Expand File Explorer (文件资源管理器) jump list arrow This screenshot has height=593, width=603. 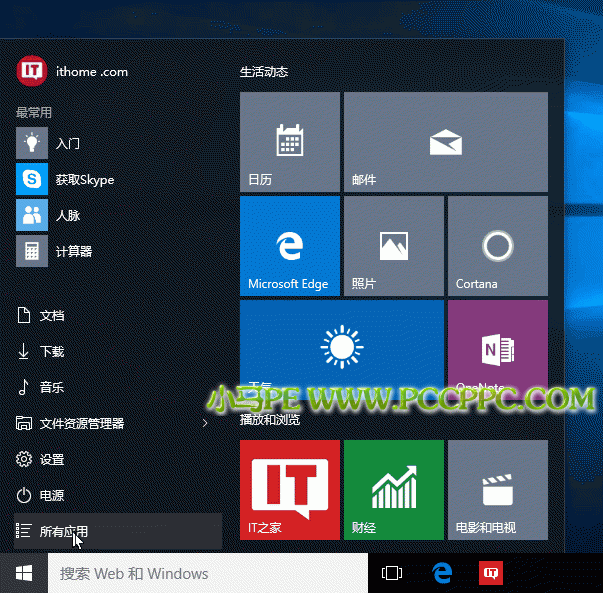205,424
